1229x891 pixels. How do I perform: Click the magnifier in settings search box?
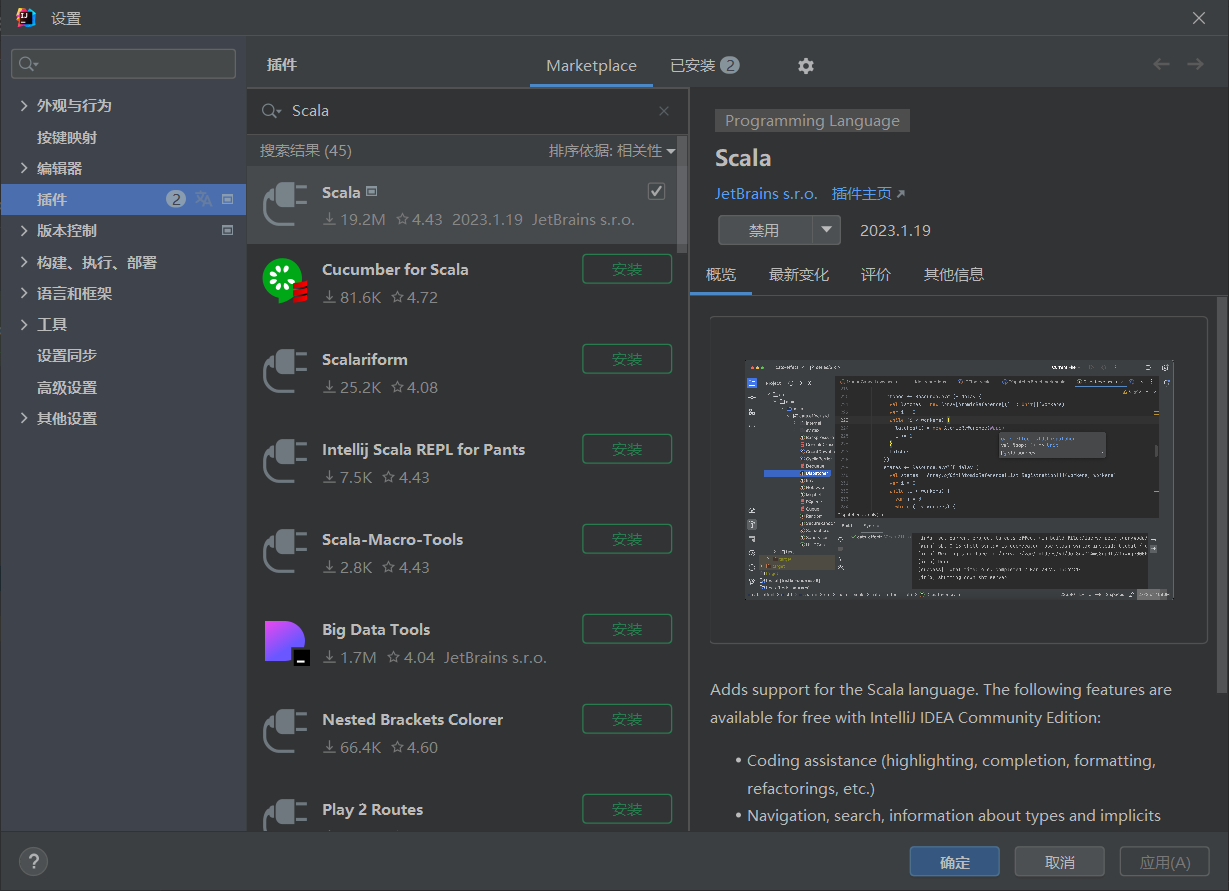click(28, 64)
